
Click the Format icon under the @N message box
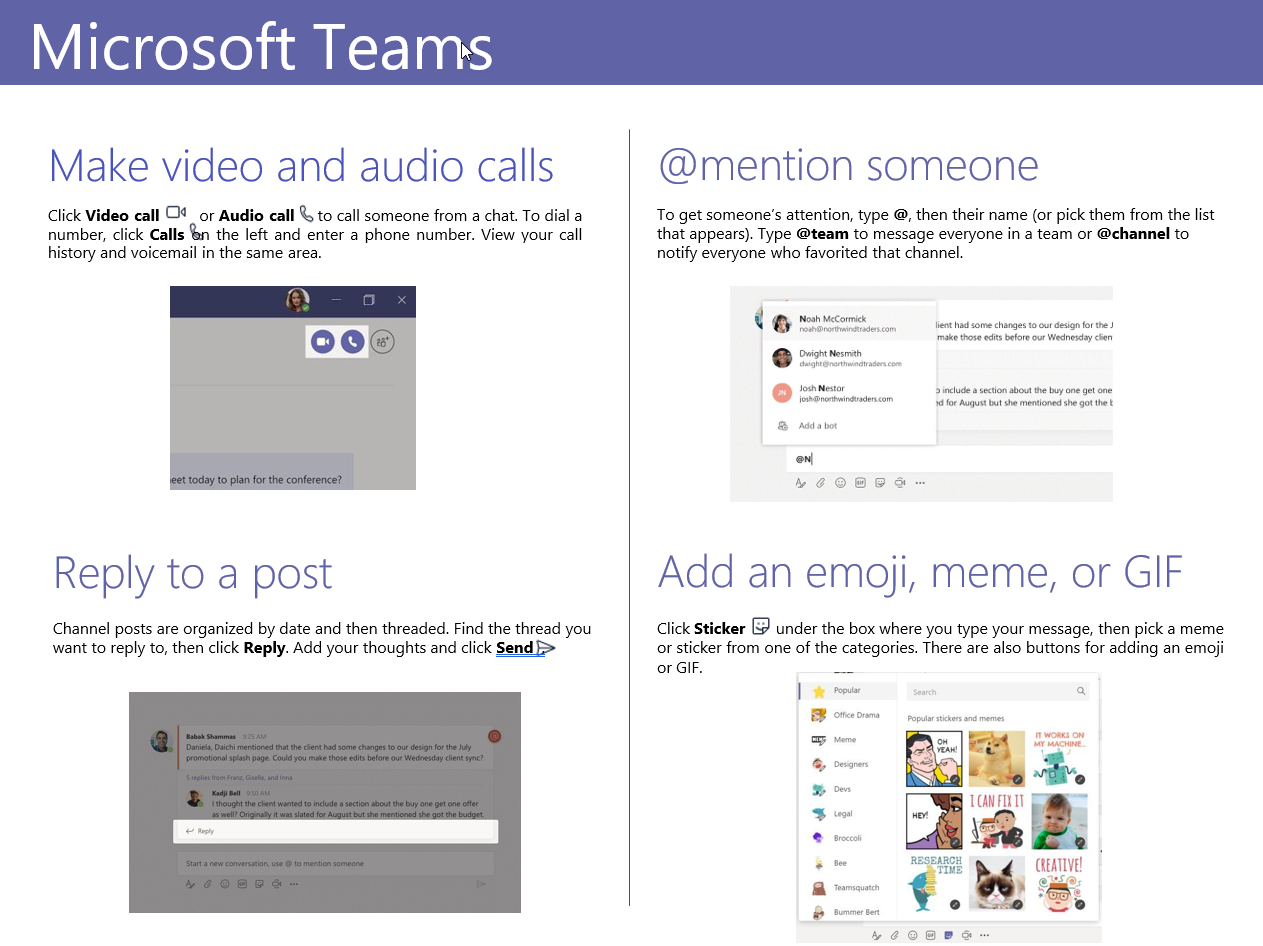[800, 482]
